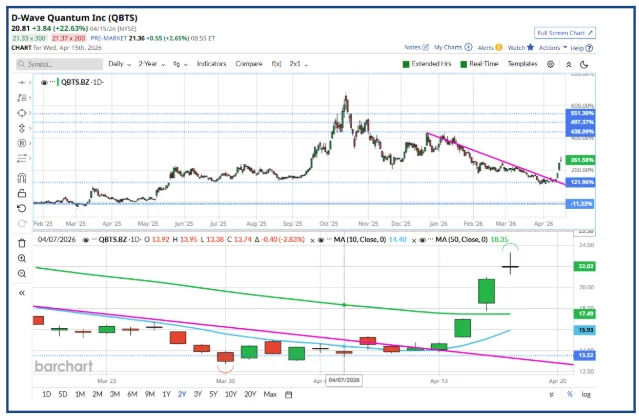Screen dimensions: 639x416
Task: Open the crosshair cursor tool
Action: pos(21,82)
